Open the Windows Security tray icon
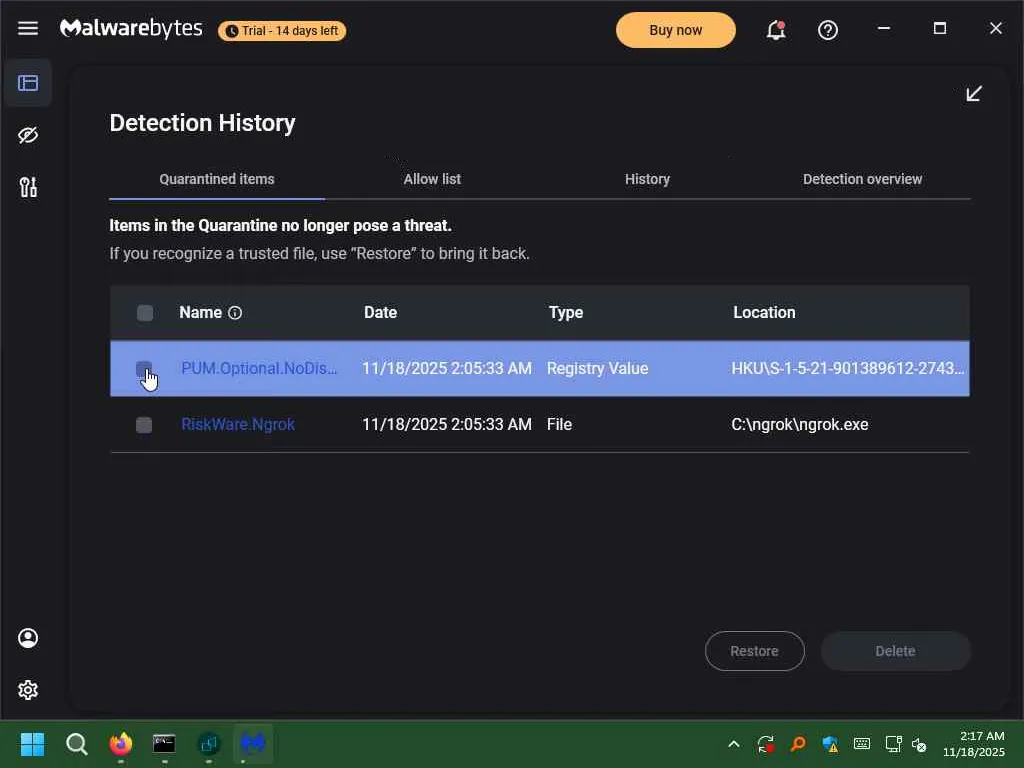Viewport: 1024px width, 768px height. pyautogui.click(x=830, y=744)
